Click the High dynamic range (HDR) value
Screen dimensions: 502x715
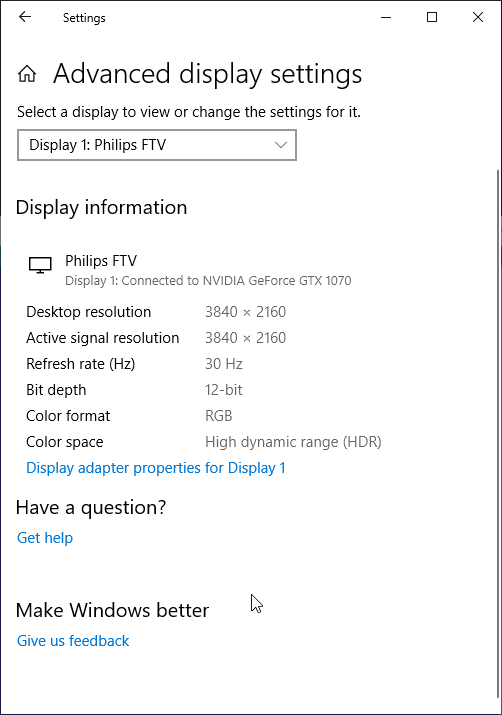click(293, 442)
